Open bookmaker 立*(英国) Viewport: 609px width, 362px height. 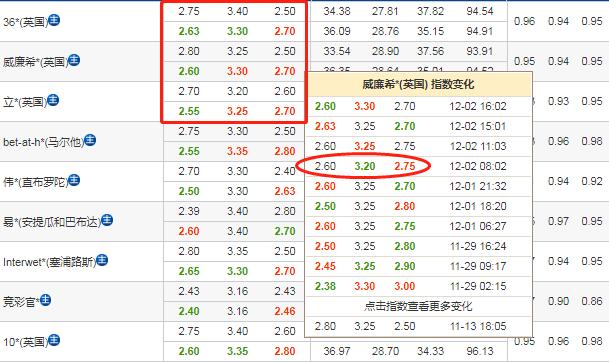pos(25,102)
